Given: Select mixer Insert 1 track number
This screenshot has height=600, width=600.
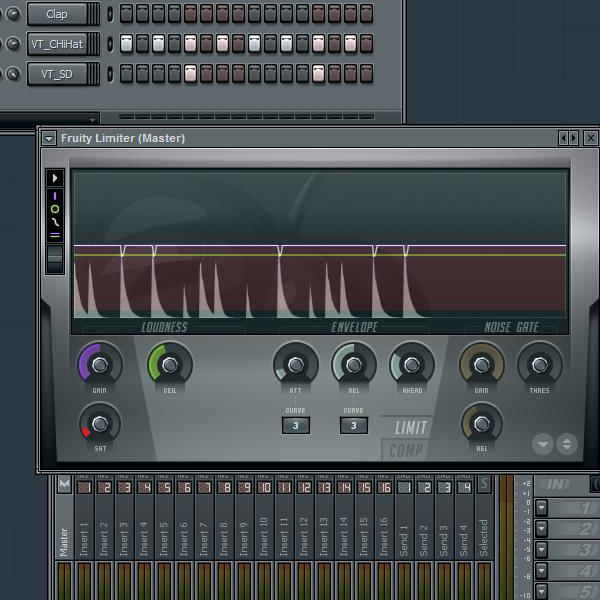Looking at the screenshot, I should [x=84, y=487].
